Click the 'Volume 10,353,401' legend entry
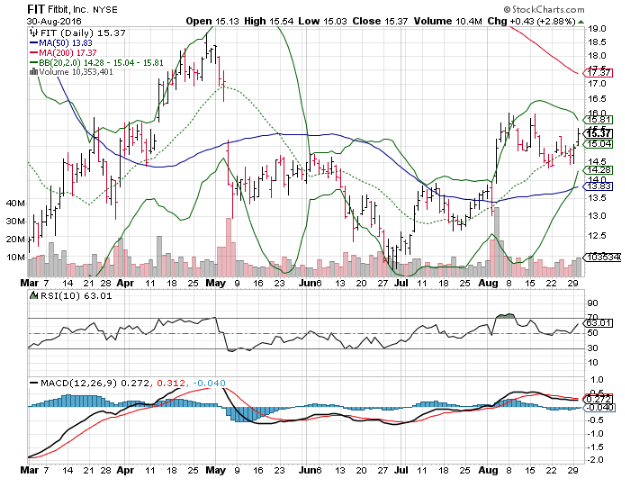The image size is (625, 484). point(76,72)
